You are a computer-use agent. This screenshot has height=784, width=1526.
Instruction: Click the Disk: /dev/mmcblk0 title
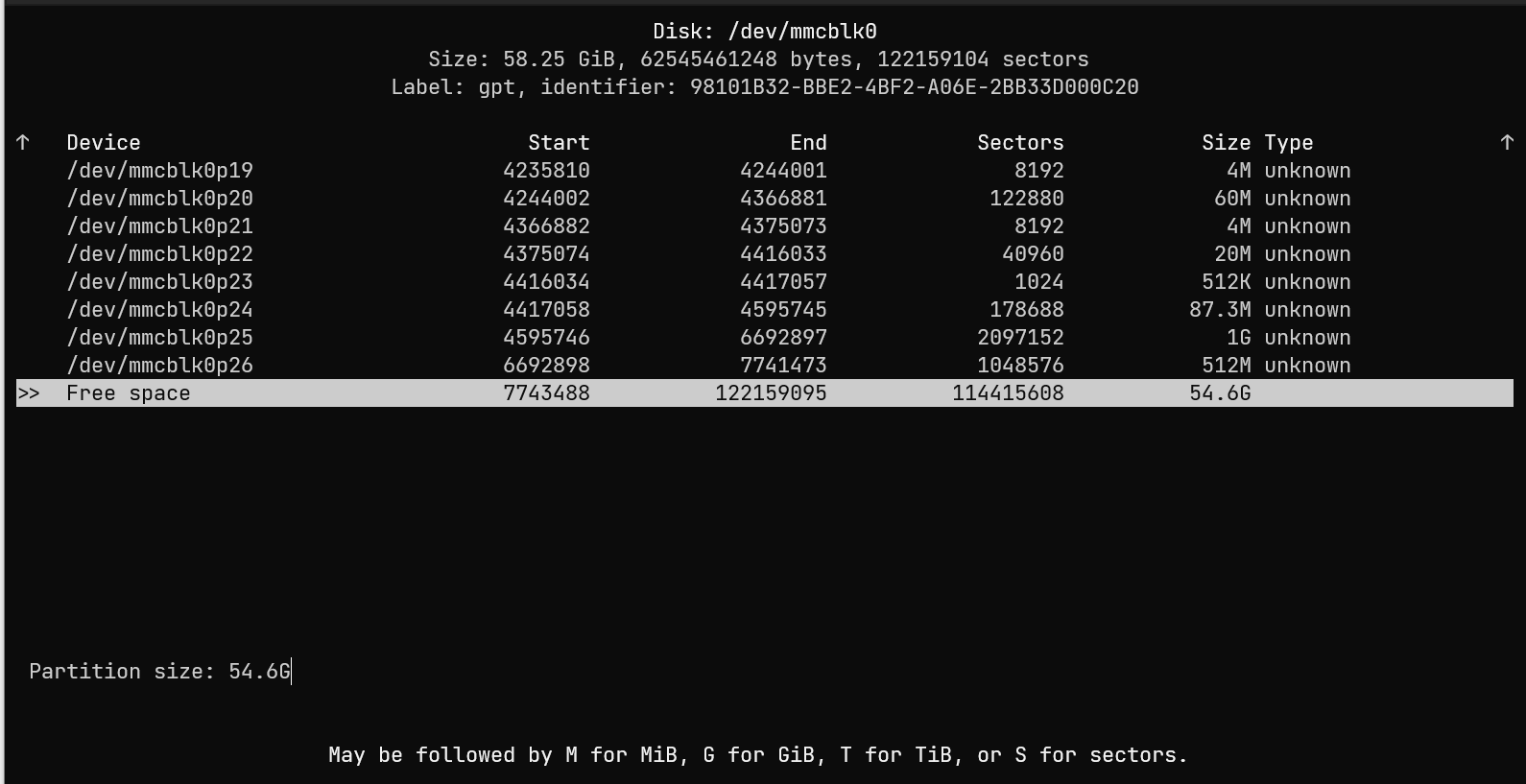coord(765,32)
